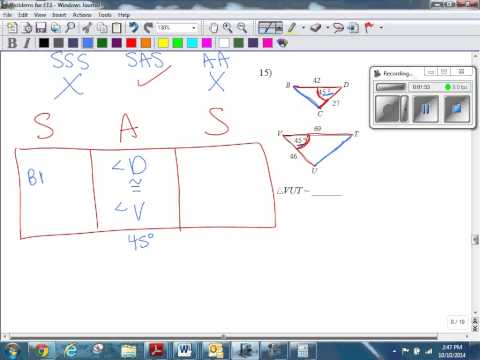The image size is (480, 360).
Task: Select the Eraser tool
Action: click(316, 28)
